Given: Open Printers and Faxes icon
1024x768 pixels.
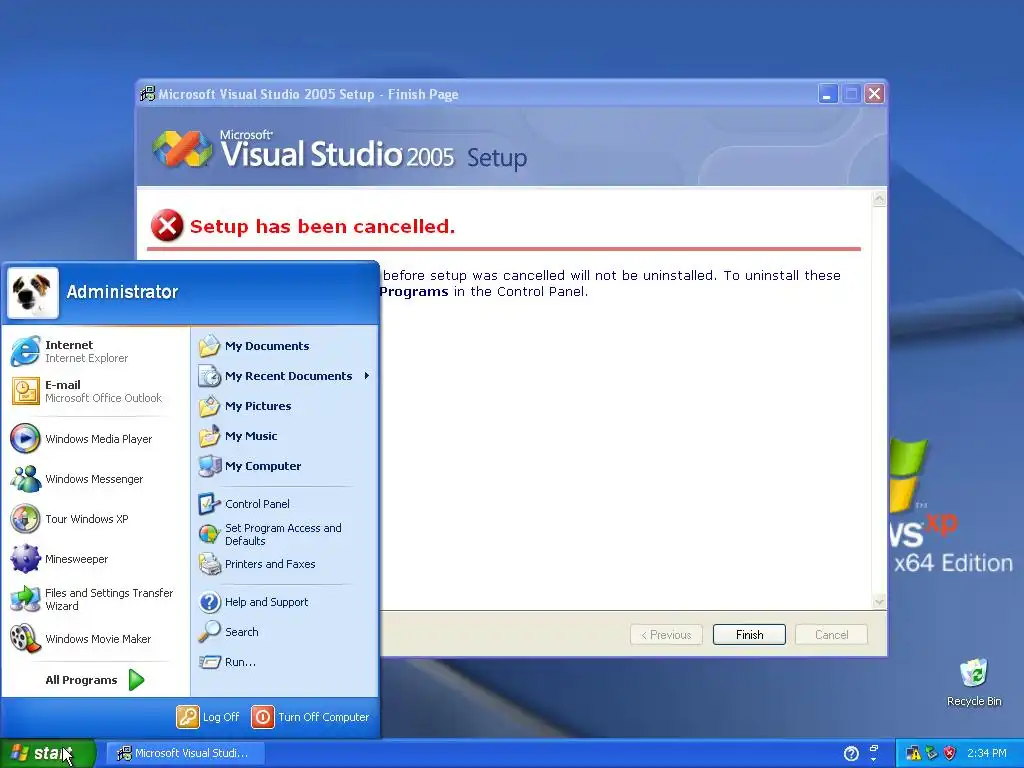Looking at the screenshot, I should click(x=210, y=564).
